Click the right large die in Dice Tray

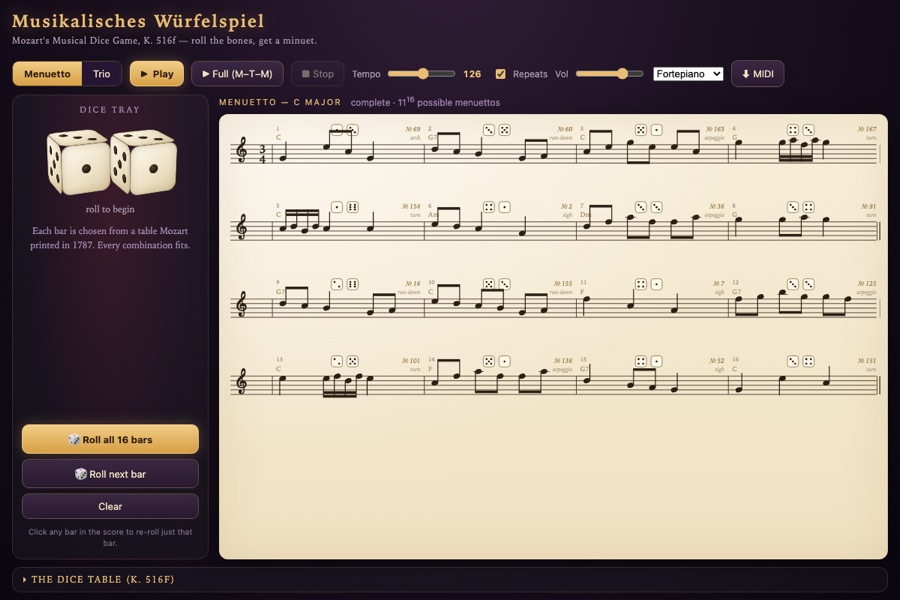(x=143, y=162)
